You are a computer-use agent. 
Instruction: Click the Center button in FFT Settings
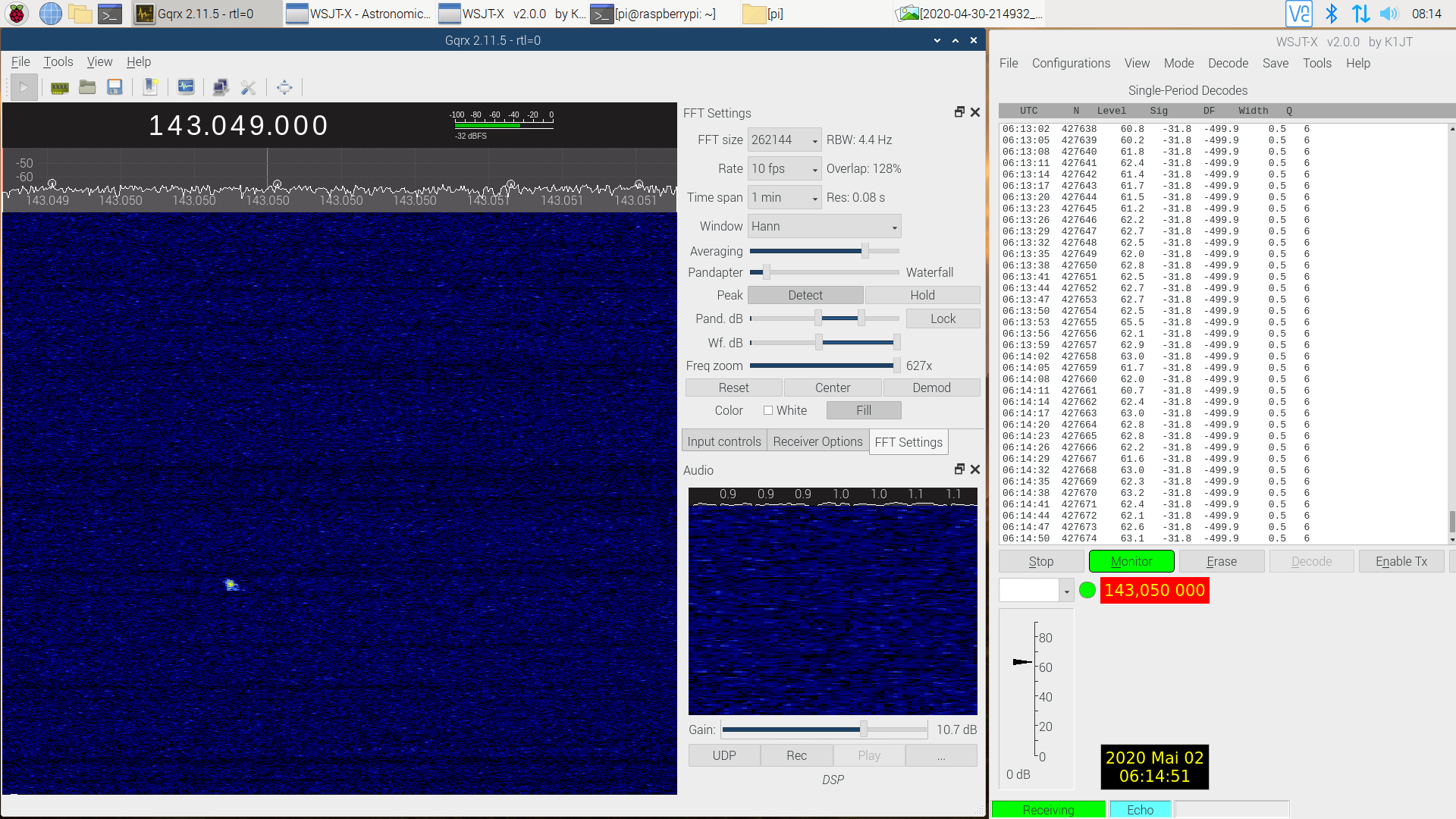[x=833, y=388]
